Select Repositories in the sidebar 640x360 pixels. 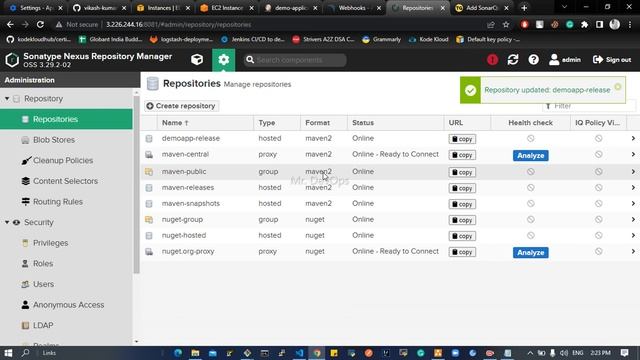coord(66,119)
